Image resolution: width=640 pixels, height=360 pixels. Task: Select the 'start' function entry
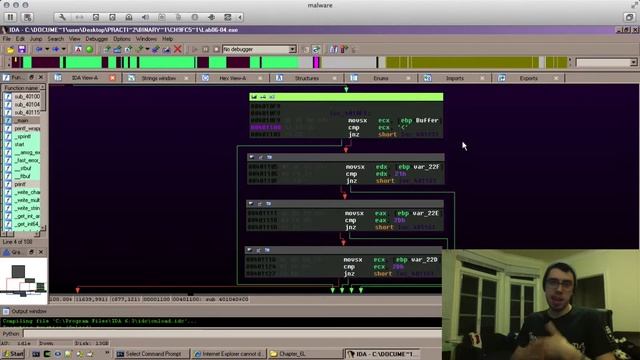click(22, 144)
